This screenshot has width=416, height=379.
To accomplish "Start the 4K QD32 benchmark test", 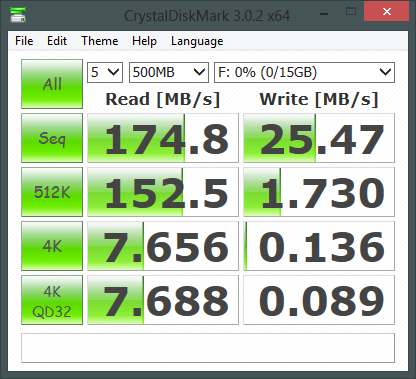I will [x=52, y=300].
